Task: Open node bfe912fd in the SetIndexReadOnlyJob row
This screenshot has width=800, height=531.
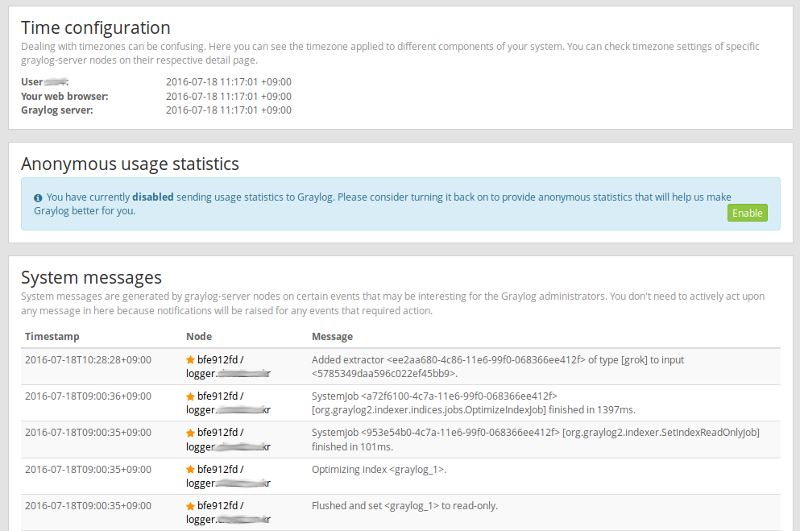Action: coord(220,432)
